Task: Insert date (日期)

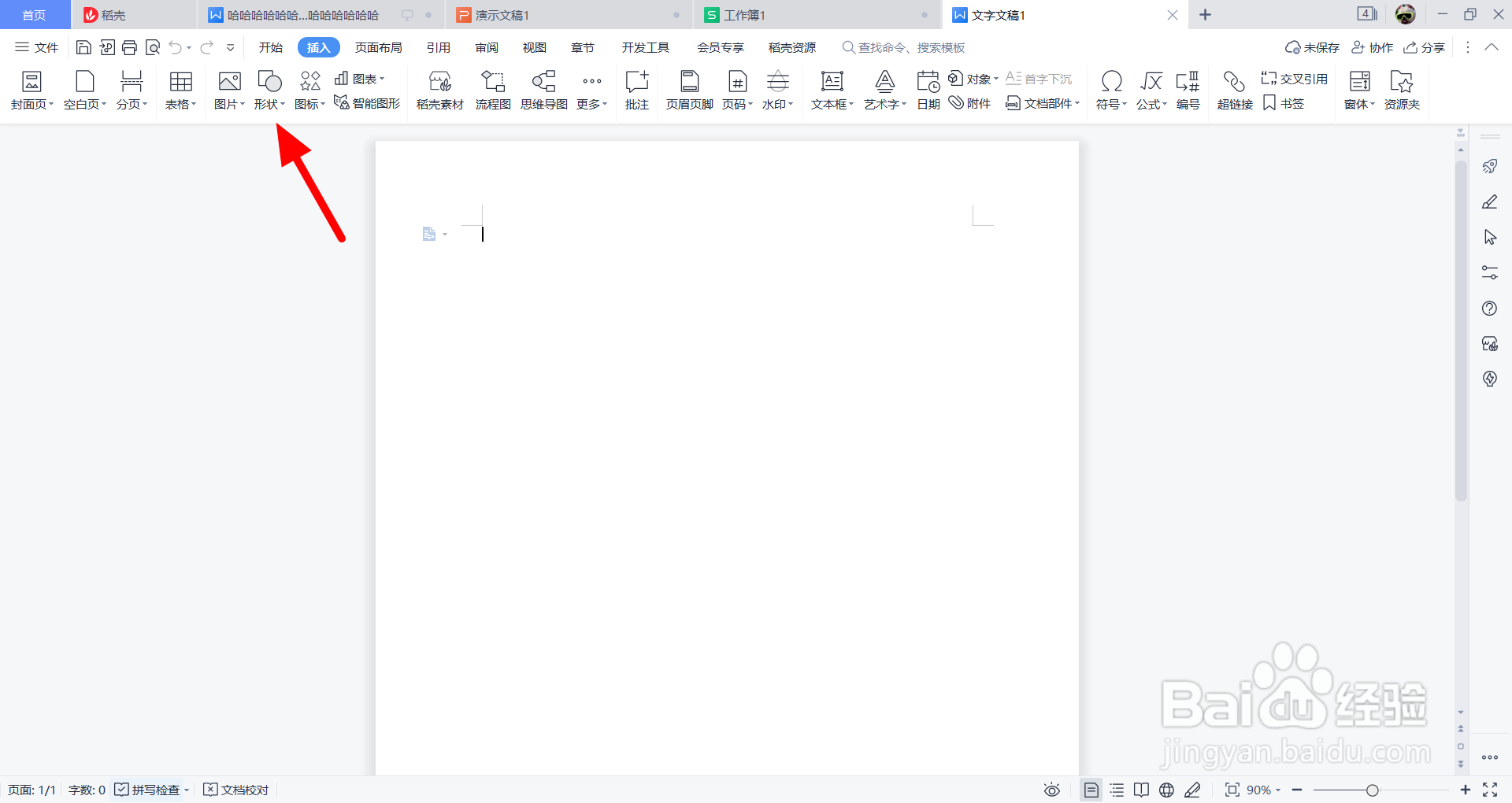Action: pyautogui.click(x=928, y=91)
